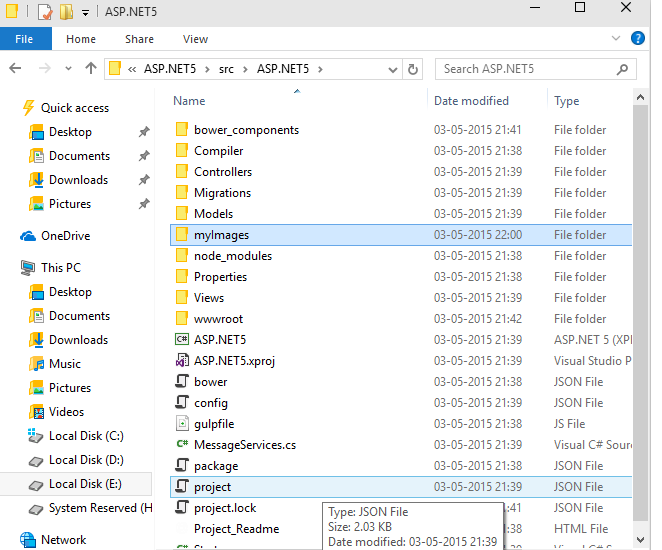Click the pin icon beside pinned Pictures
This screenshot has width=662, height=550.
144,204
